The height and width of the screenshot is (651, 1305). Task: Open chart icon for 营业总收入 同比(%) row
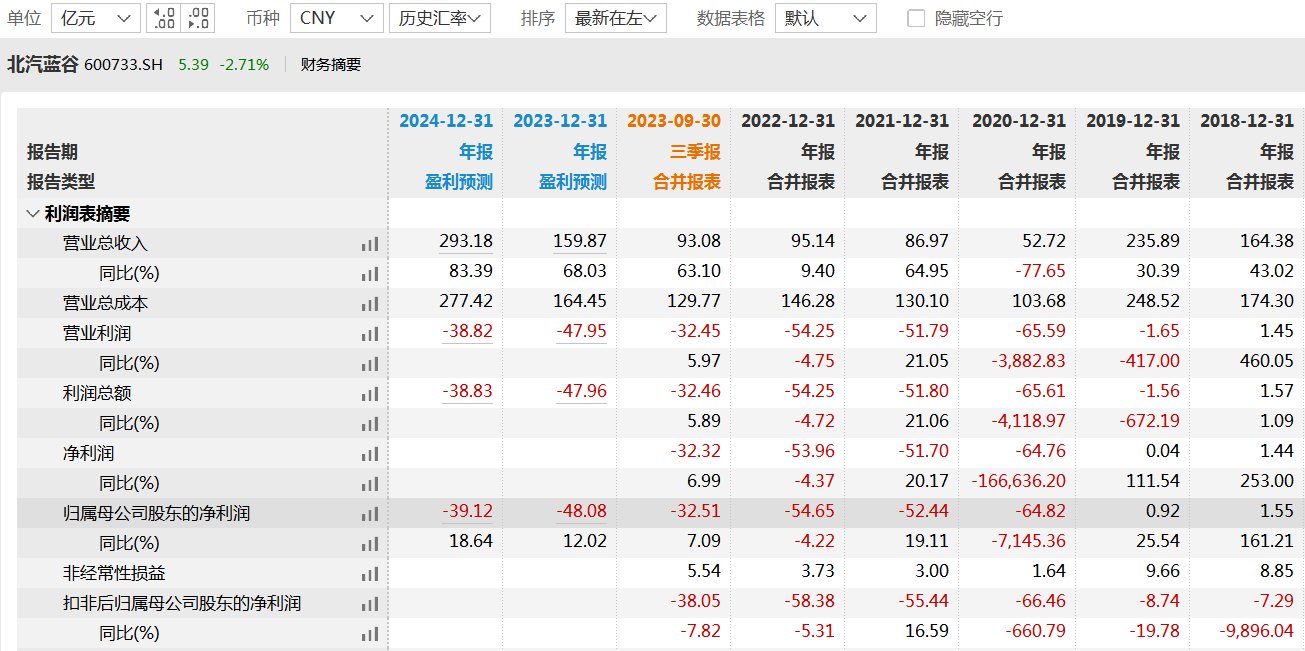click(370, 273)
